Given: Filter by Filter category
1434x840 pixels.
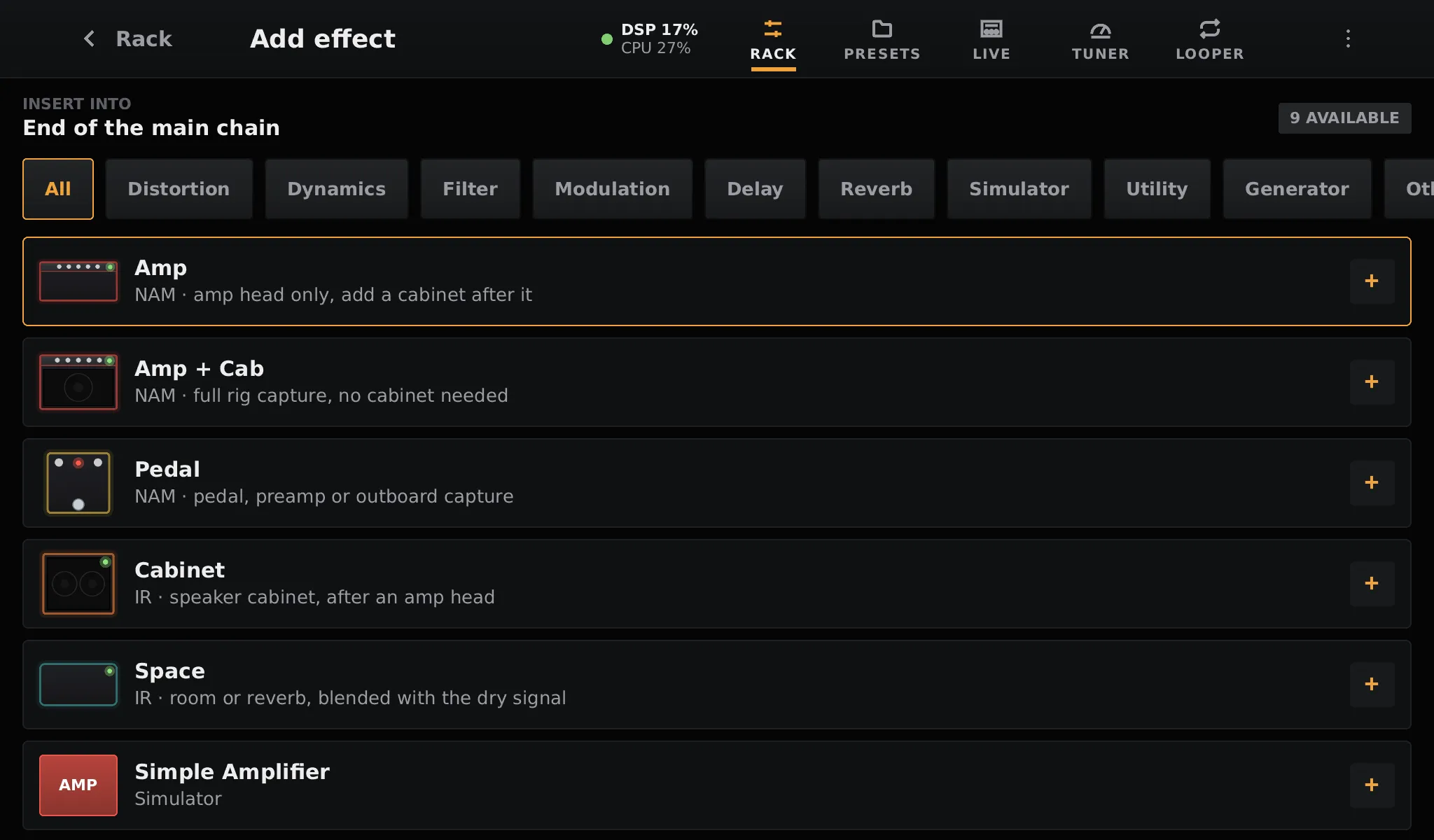Looking at the screenshot, I should 470,189.
